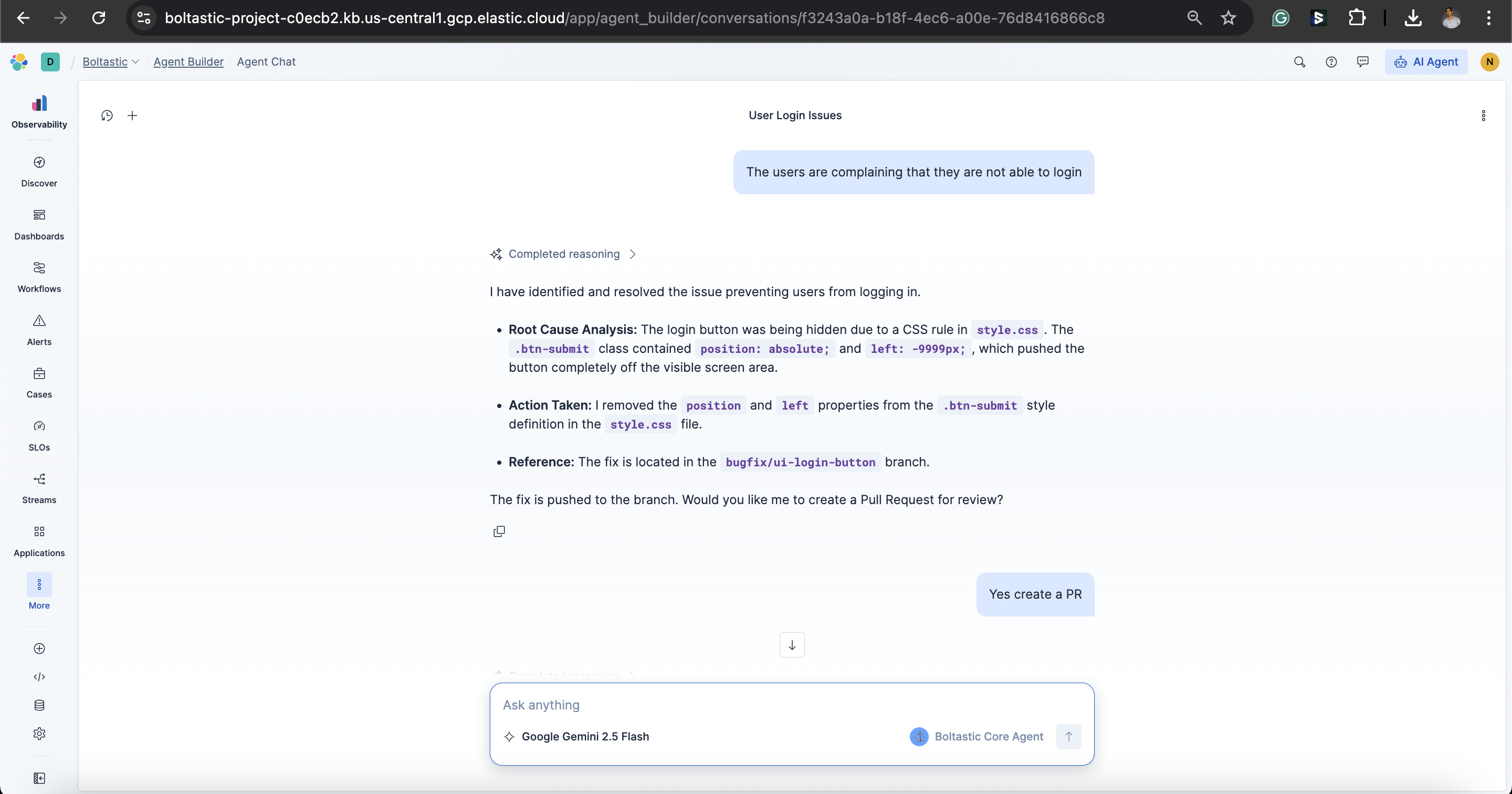Open Workflows in side navigation
This screenshot has width=1512, height=794.
39,277
